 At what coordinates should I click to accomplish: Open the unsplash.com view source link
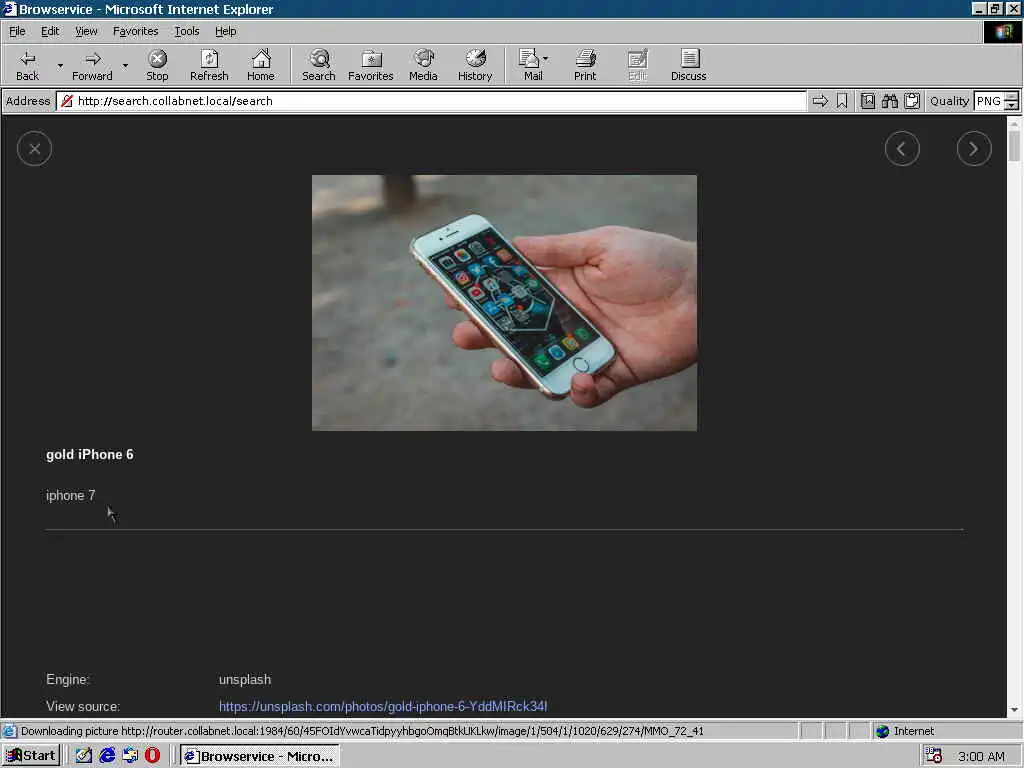[x=383, y=706]
